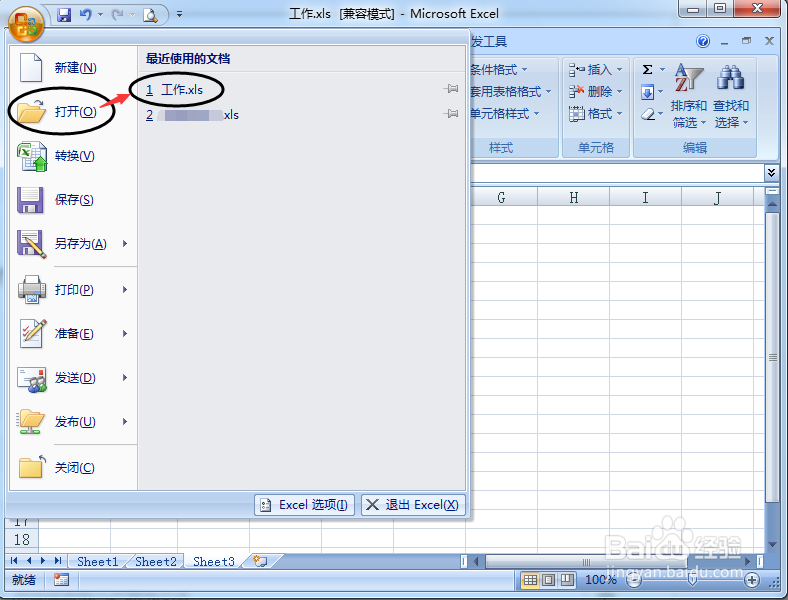Click the 删除 cells button
The width and height of the screenshot is (788, 600).
tap(596, 91)
